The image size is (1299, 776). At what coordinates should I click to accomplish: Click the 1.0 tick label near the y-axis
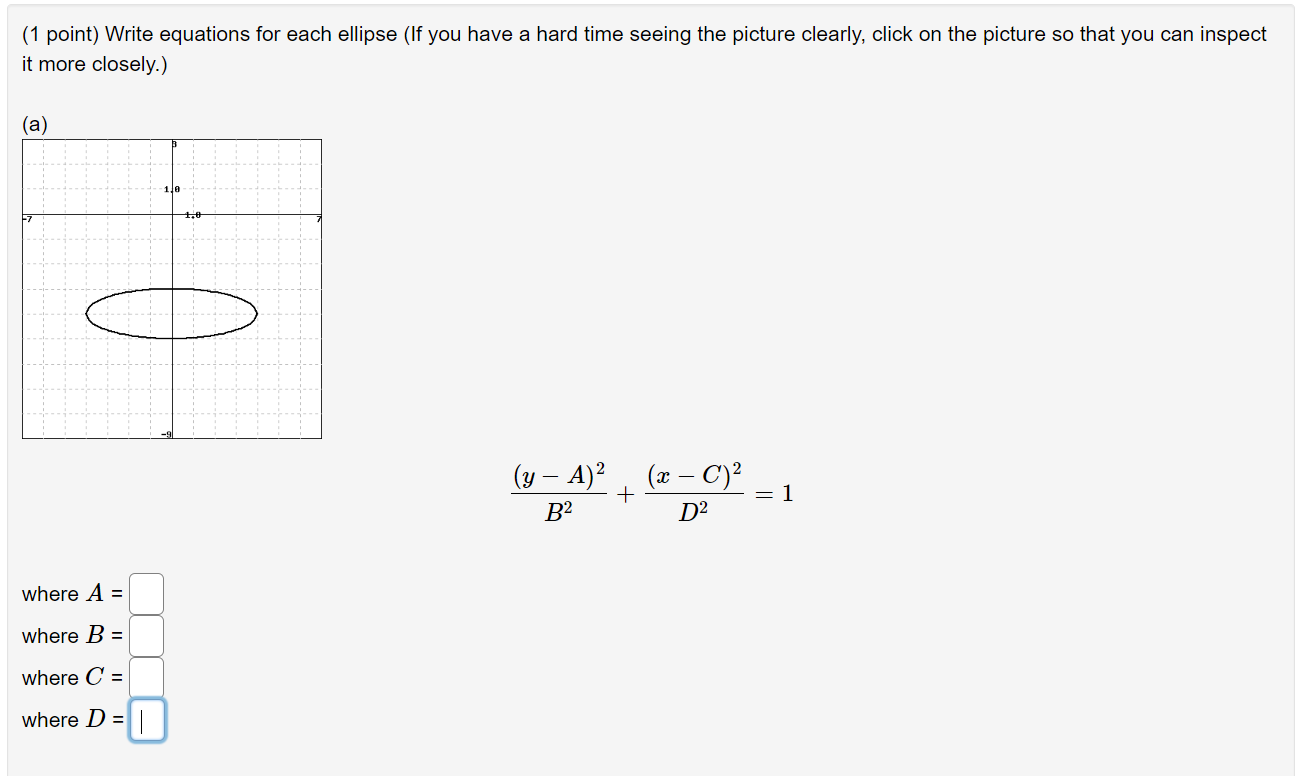[x=170, y=188]
